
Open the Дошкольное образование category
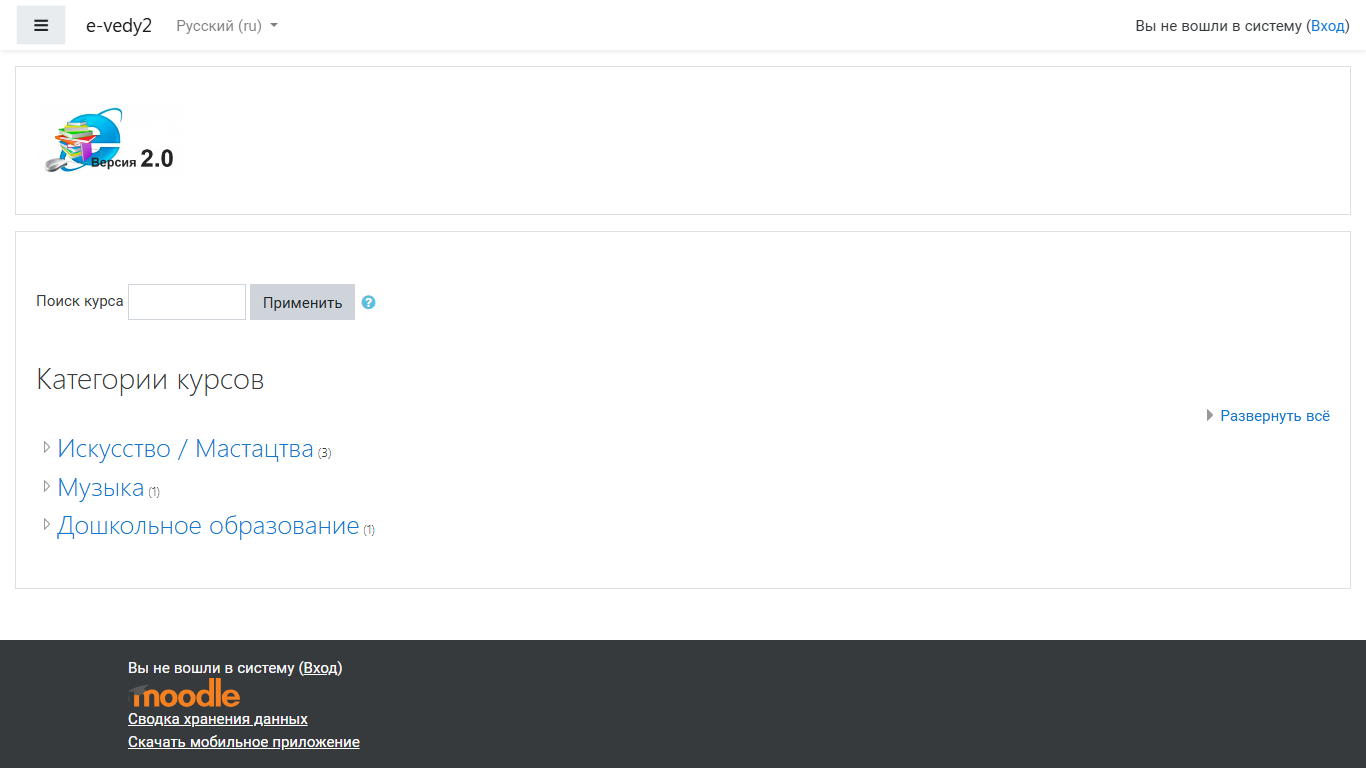click(x=208, y=526)
